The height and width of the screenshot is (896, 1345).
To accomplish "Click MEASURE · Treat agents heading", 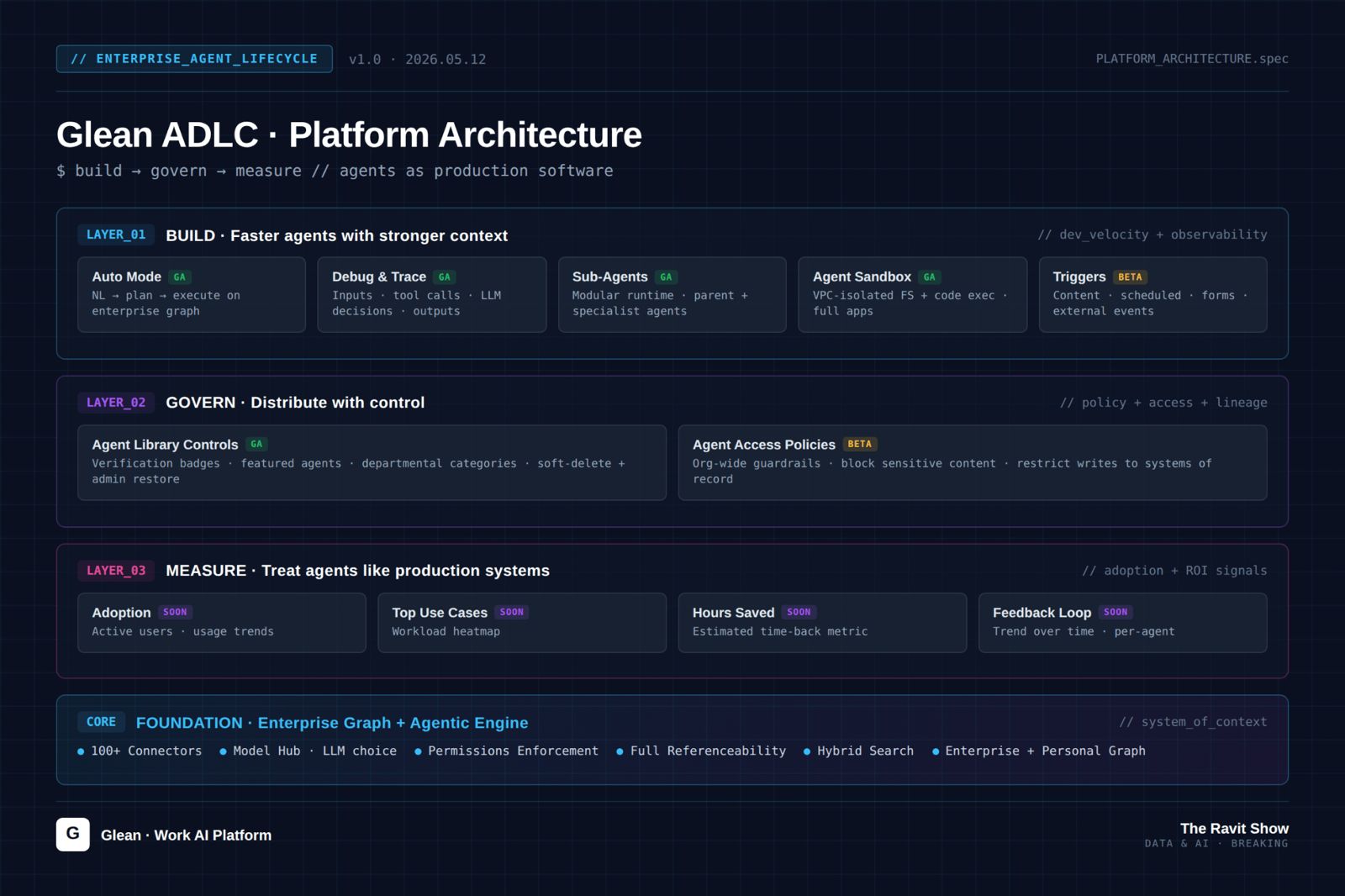I will [x=357, y=571].
